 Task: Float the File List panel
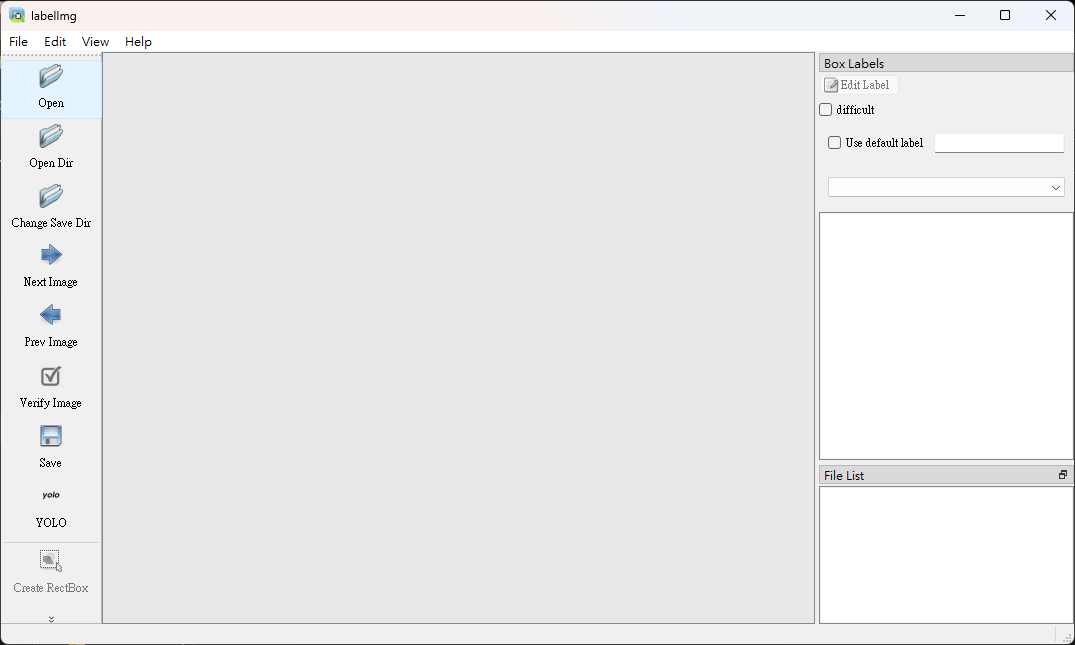click(x=1063, y=475)
